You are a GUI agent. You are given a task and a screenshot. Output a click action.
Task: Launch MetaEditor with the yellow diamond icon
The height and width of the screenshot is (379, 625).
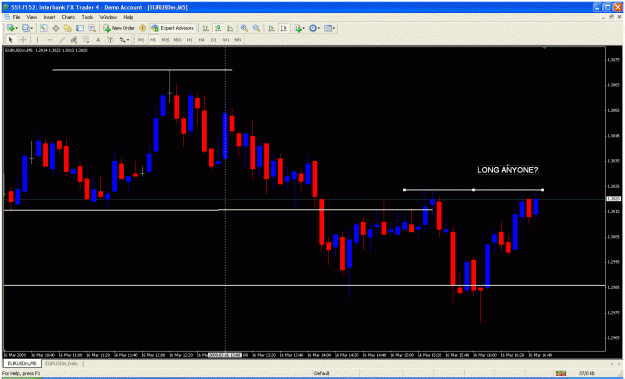(142, 28)
